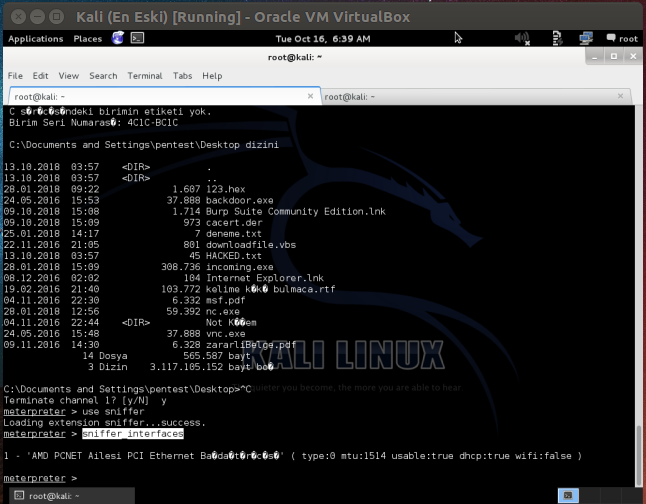
Task: Click the incoming.exe file name
Action: click(239, 267)
